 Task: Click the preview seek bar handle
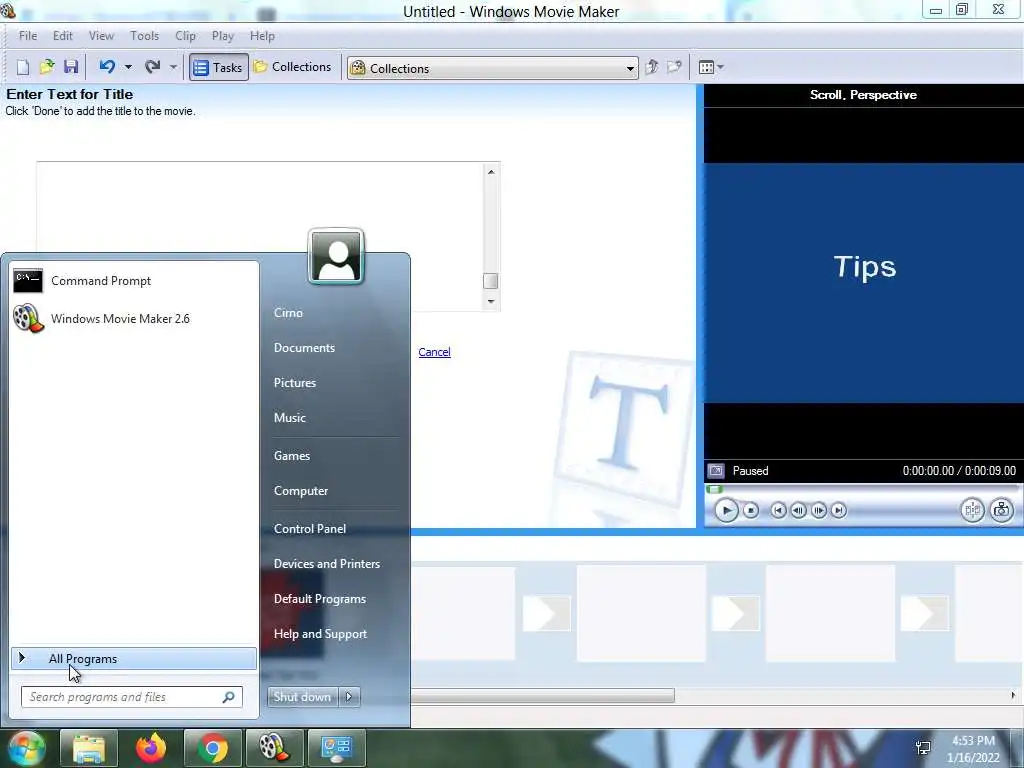click(x=714, y=489)
